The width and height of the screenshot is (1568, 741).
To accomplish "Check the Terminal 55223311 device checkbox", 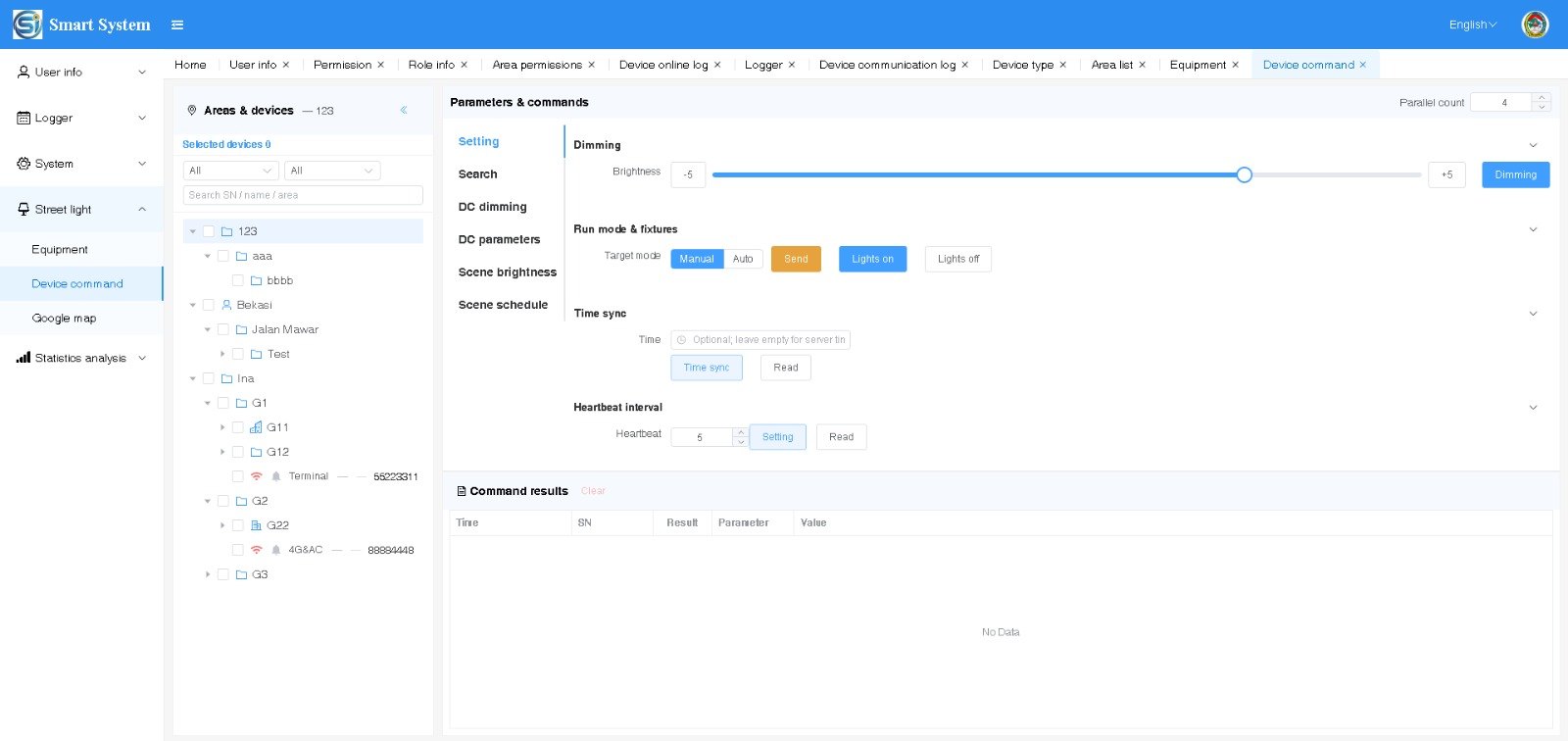I will (238, 476).
